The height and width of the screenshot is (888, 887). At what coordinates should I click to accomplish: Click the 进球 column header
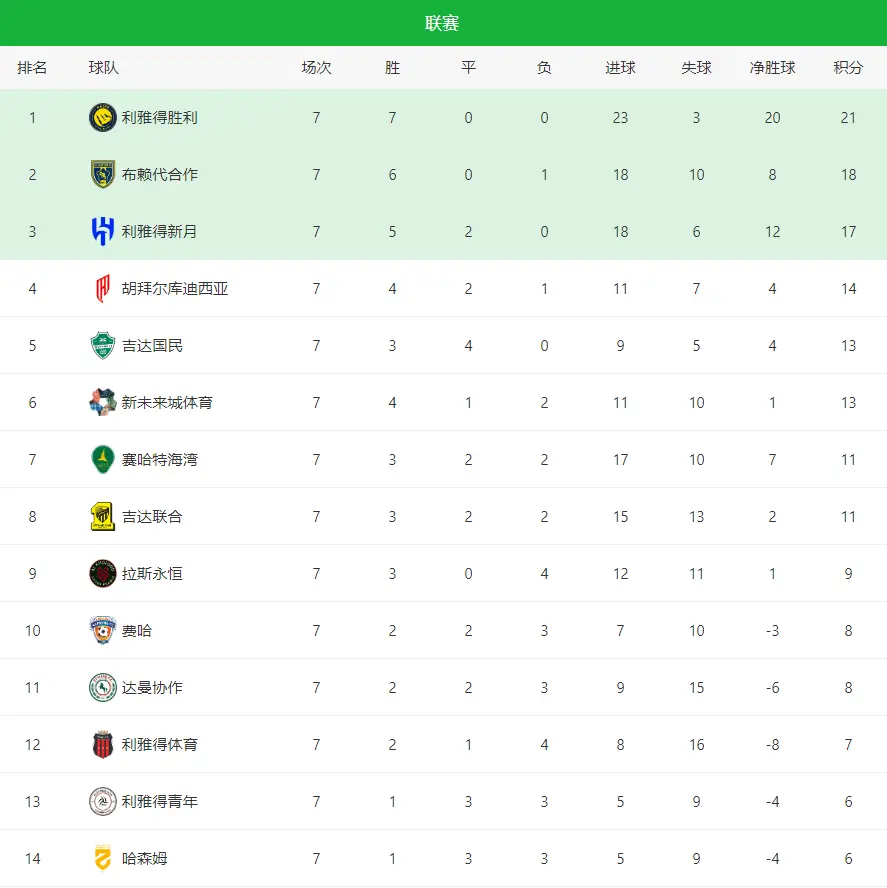point(620,68)
